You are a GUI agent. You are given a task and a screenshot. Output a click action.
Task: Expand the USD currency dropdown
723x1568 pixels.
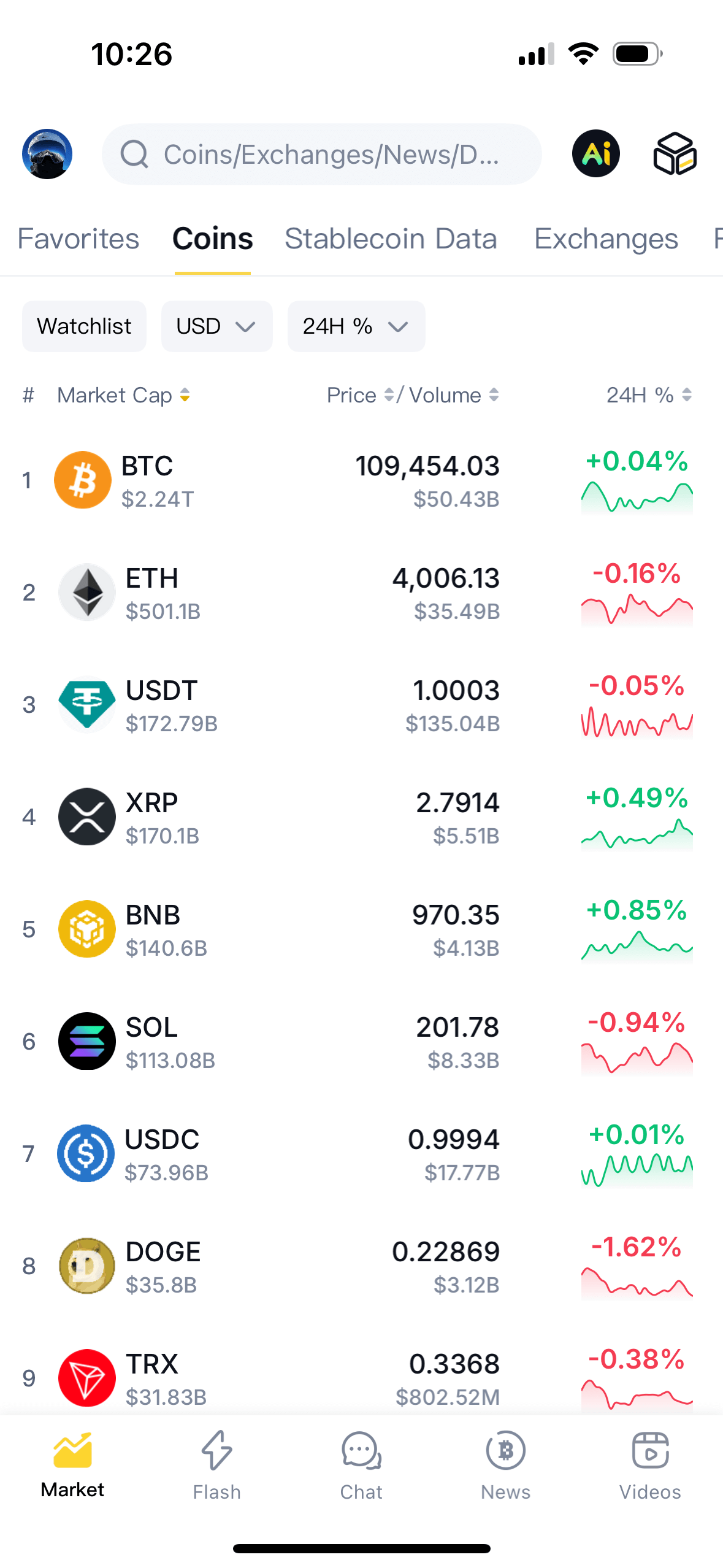pos(216,326)
